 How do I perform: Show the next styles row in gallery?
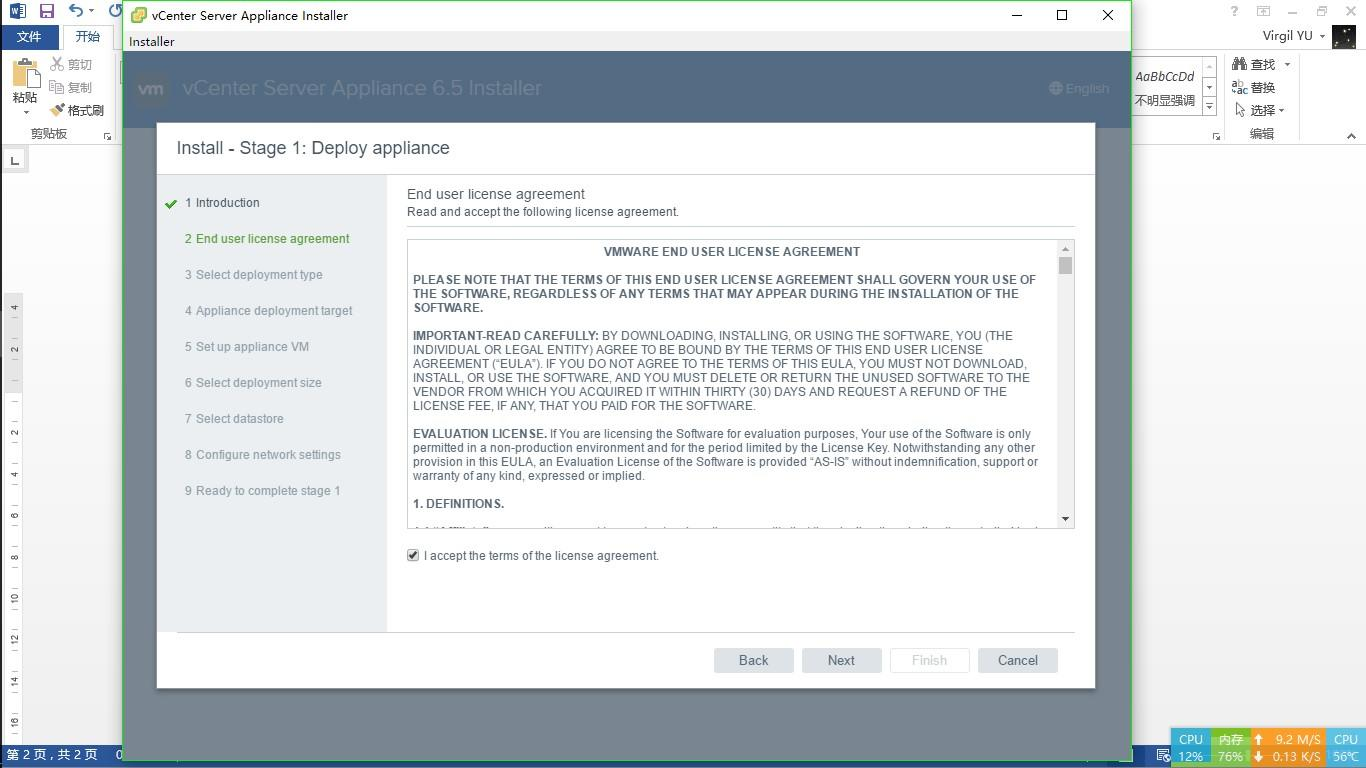tap(1209, 87)
